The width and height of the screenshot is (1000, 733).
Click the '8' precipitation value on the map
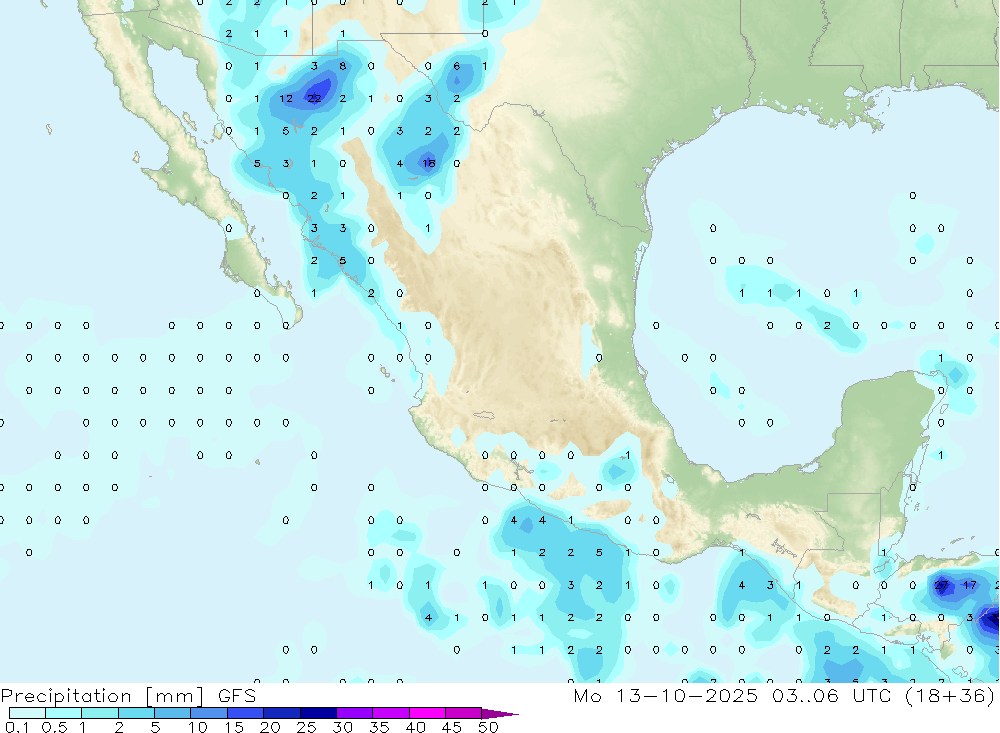[342, 66]
